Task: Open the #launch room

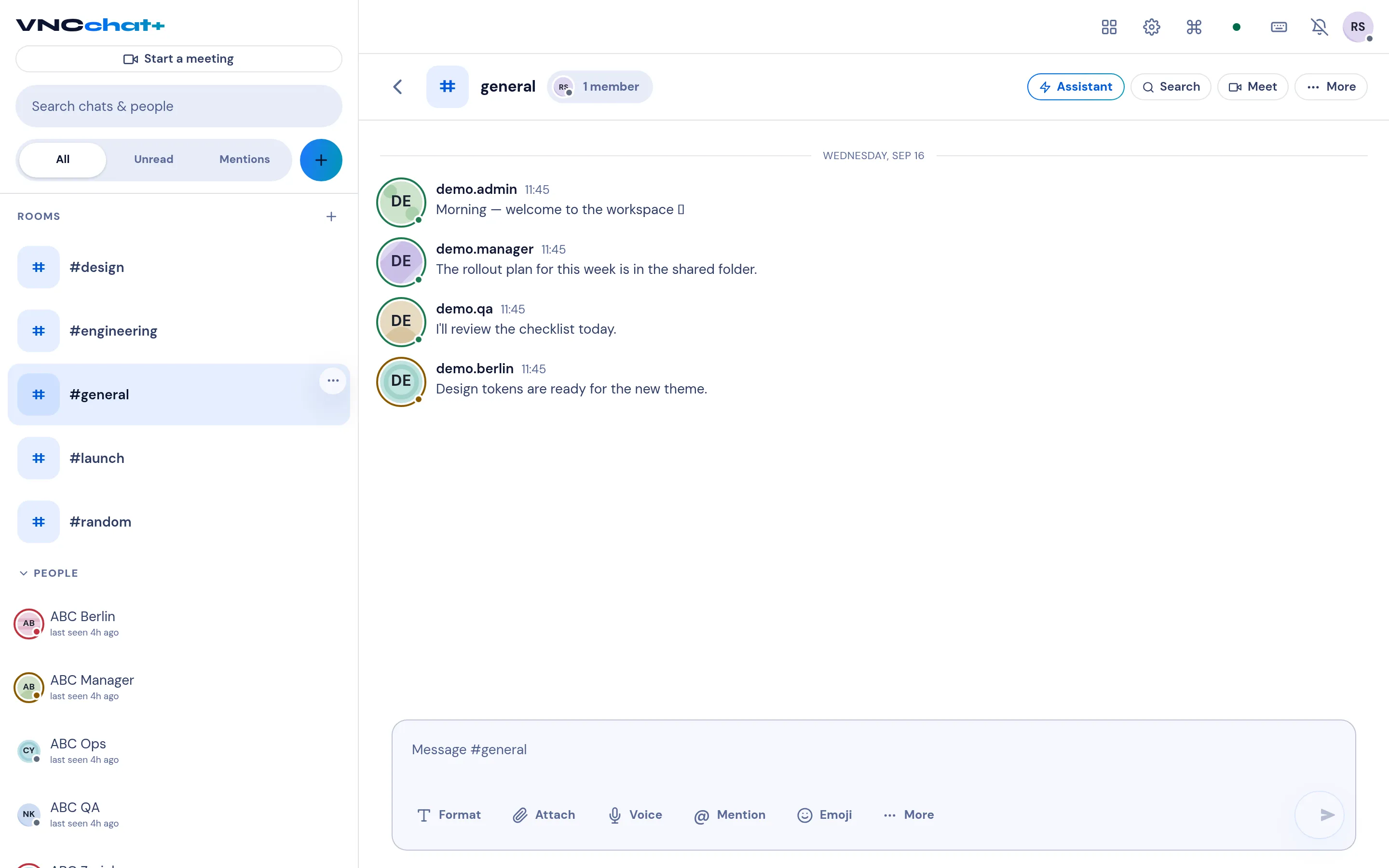Action: [x=178, y=458]
